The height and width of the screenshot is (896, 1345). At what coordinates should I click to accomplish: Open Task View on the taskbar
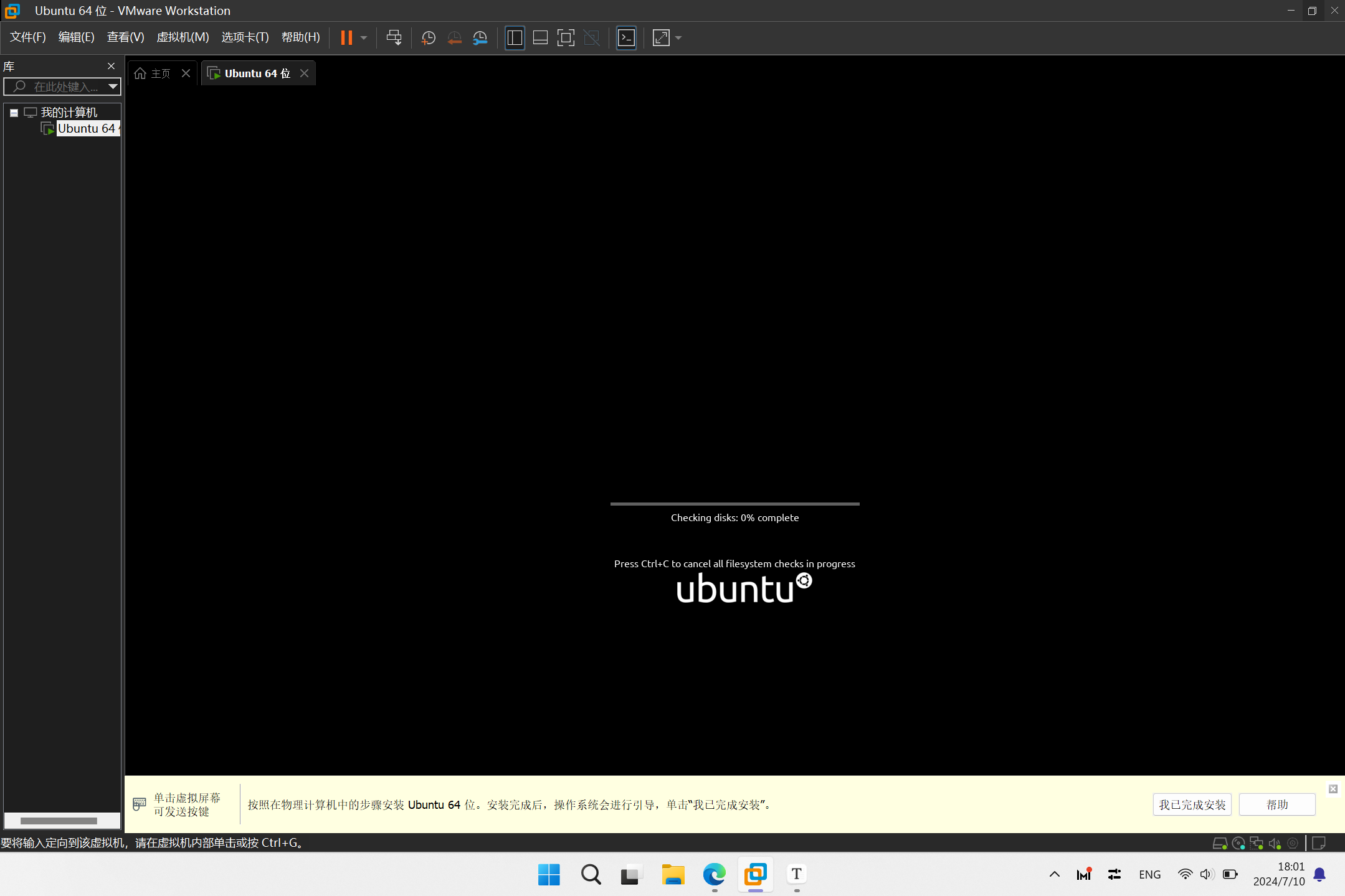pyautogui.click(x=631, y=875)
